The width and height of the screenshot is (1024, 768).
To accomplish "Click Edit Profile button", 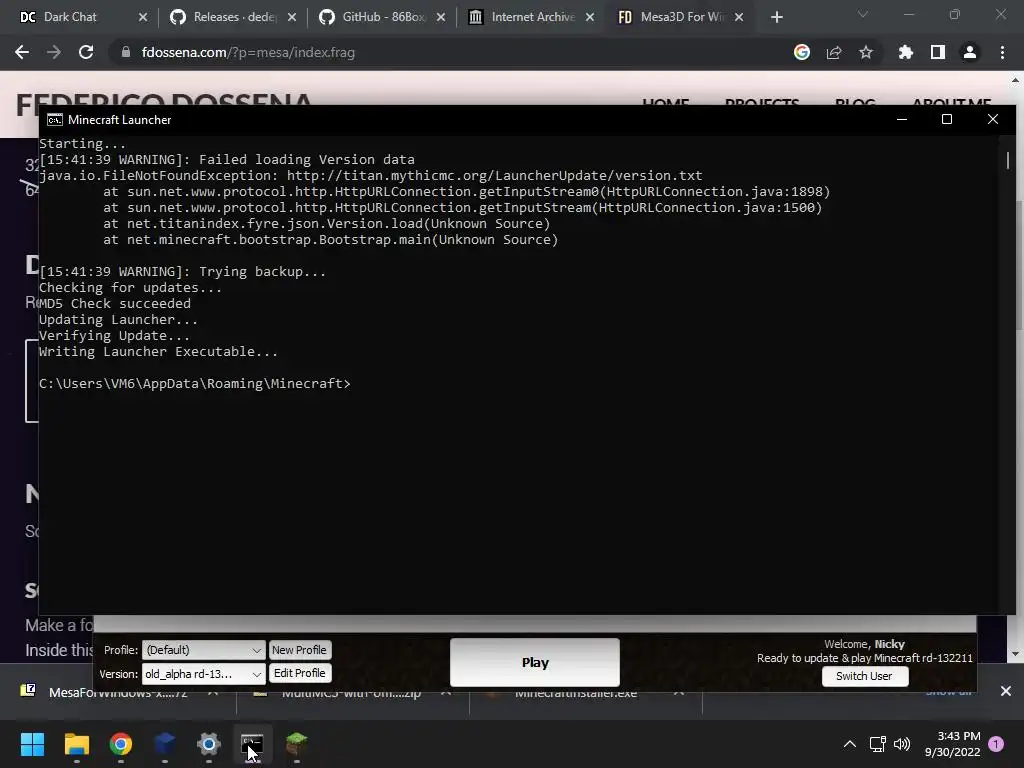I will point(300,673).
